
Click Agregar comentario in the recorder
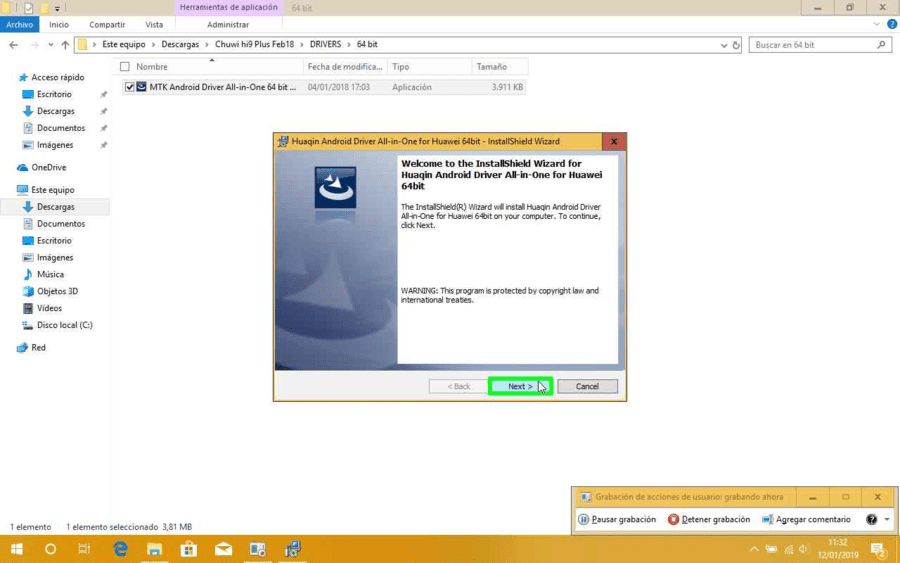[x=806, y=519]
